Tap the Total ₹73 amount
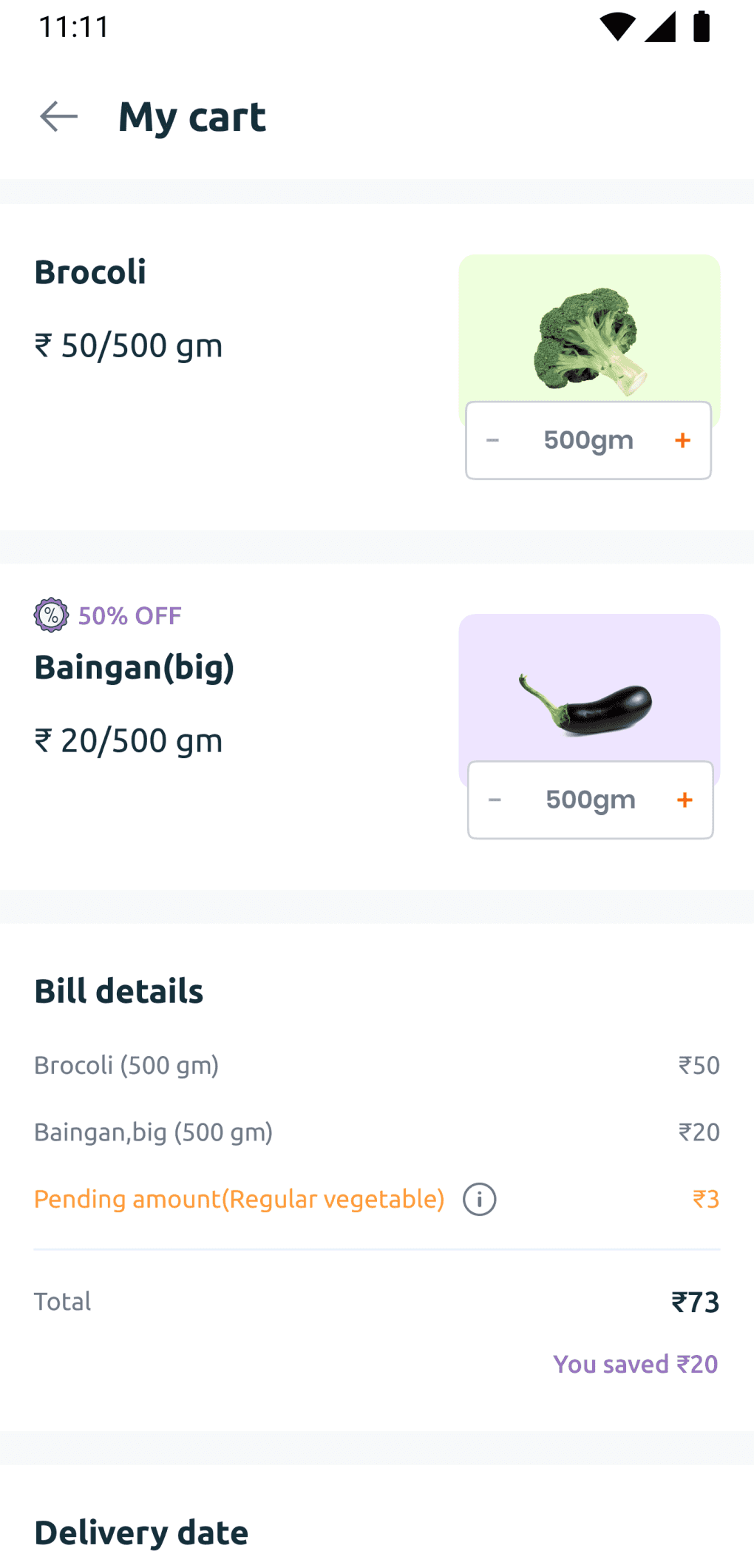The image size is (754, 1568). [x=695, y=1302]
